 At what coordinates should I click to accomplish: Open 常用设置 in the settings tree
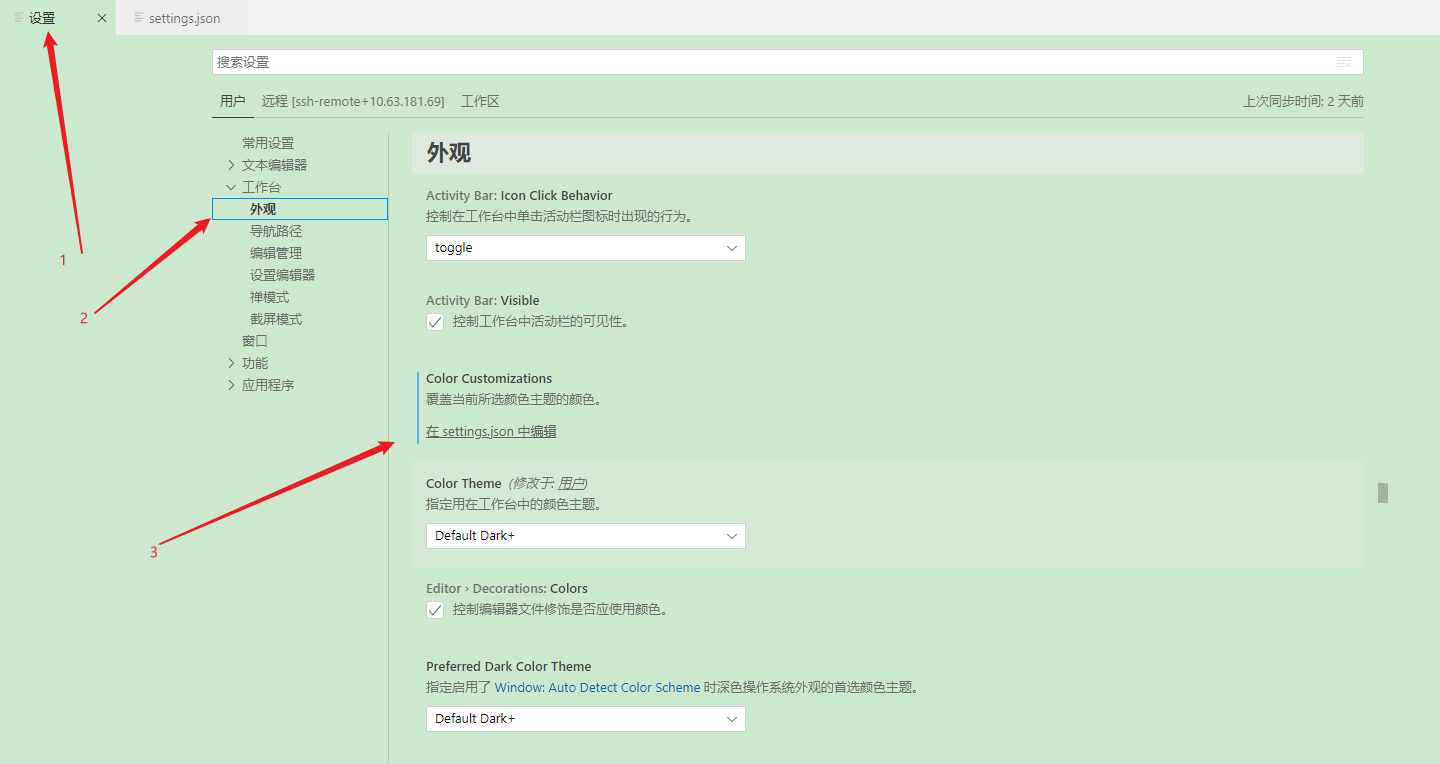(268, 143)
